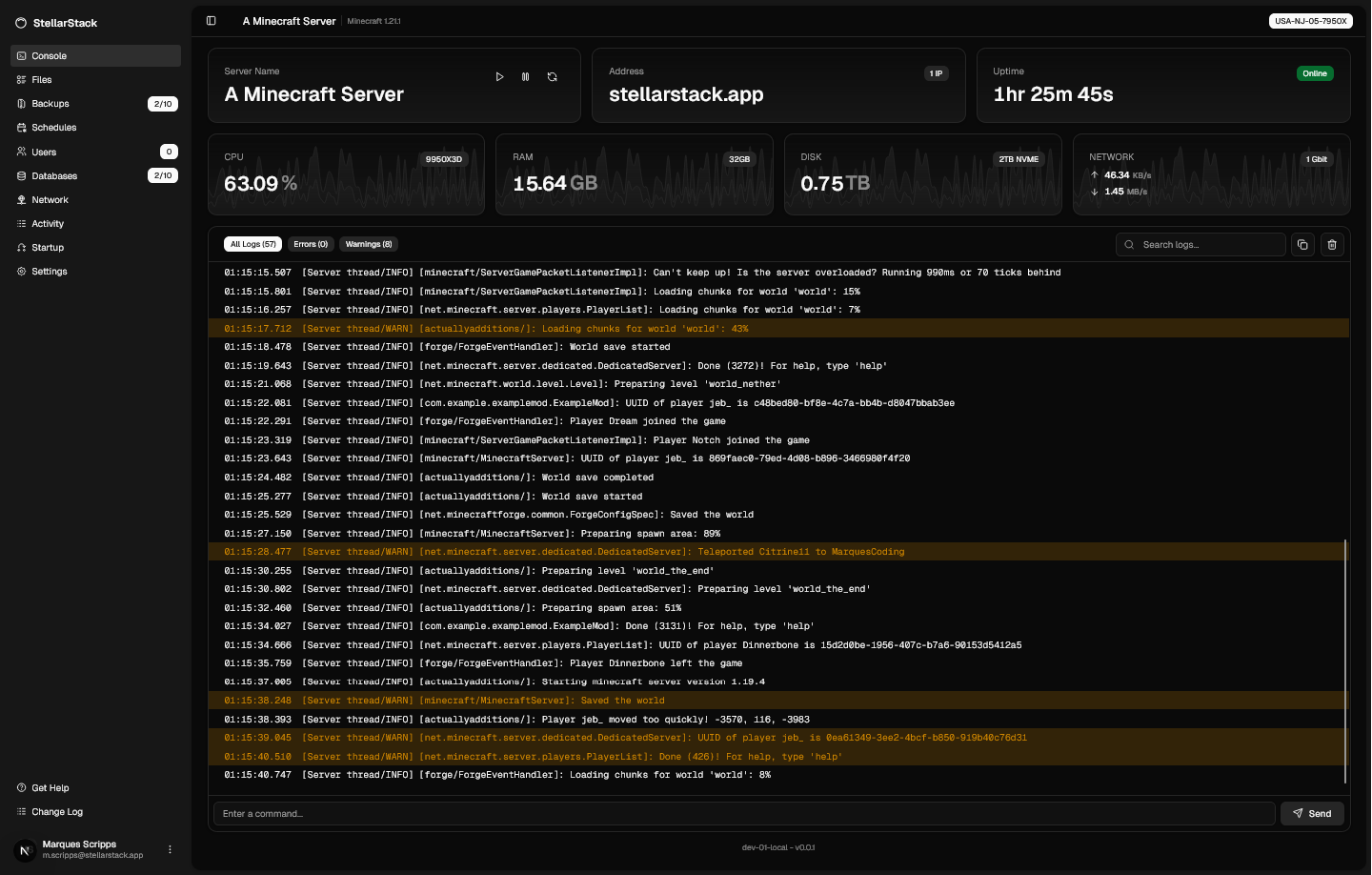Viewport: 1372px width, 875px height.
Task: Copy logs using the copy icon
Action: [1302, 245]
